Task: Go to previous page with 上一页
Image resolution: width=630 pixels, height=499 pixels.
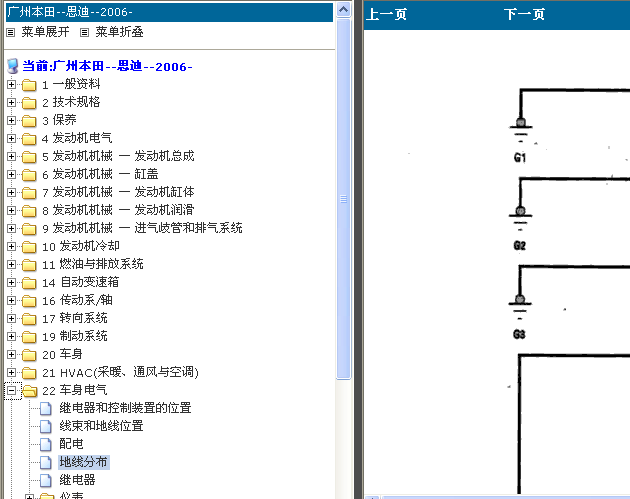Action: [x=387, y=15]
